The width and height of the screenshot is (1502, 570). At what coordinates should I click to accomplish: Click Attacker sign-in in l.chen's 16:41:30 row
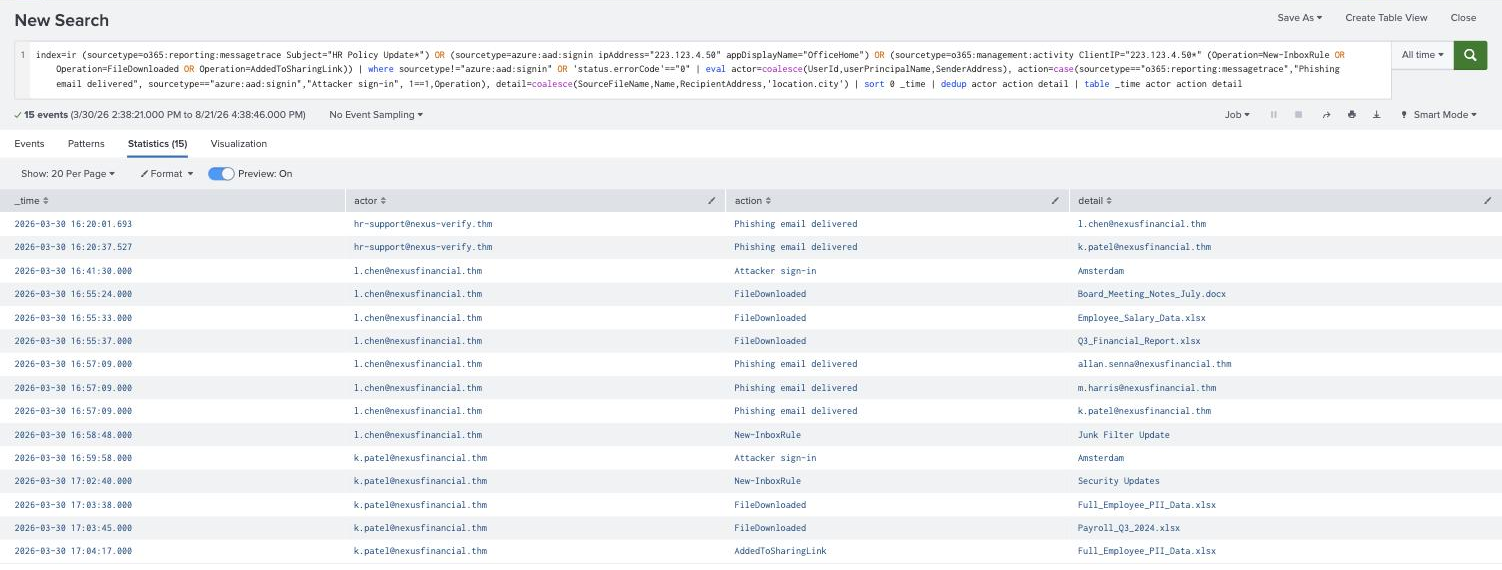click(x=775, y=271)
